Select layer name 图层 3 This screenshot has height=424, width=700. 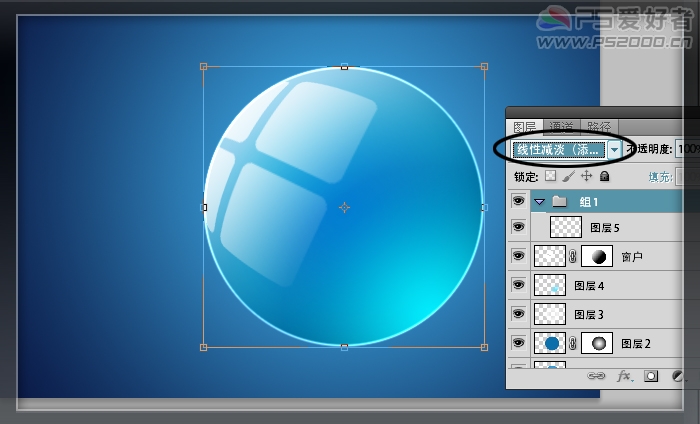tap(589, 315)
